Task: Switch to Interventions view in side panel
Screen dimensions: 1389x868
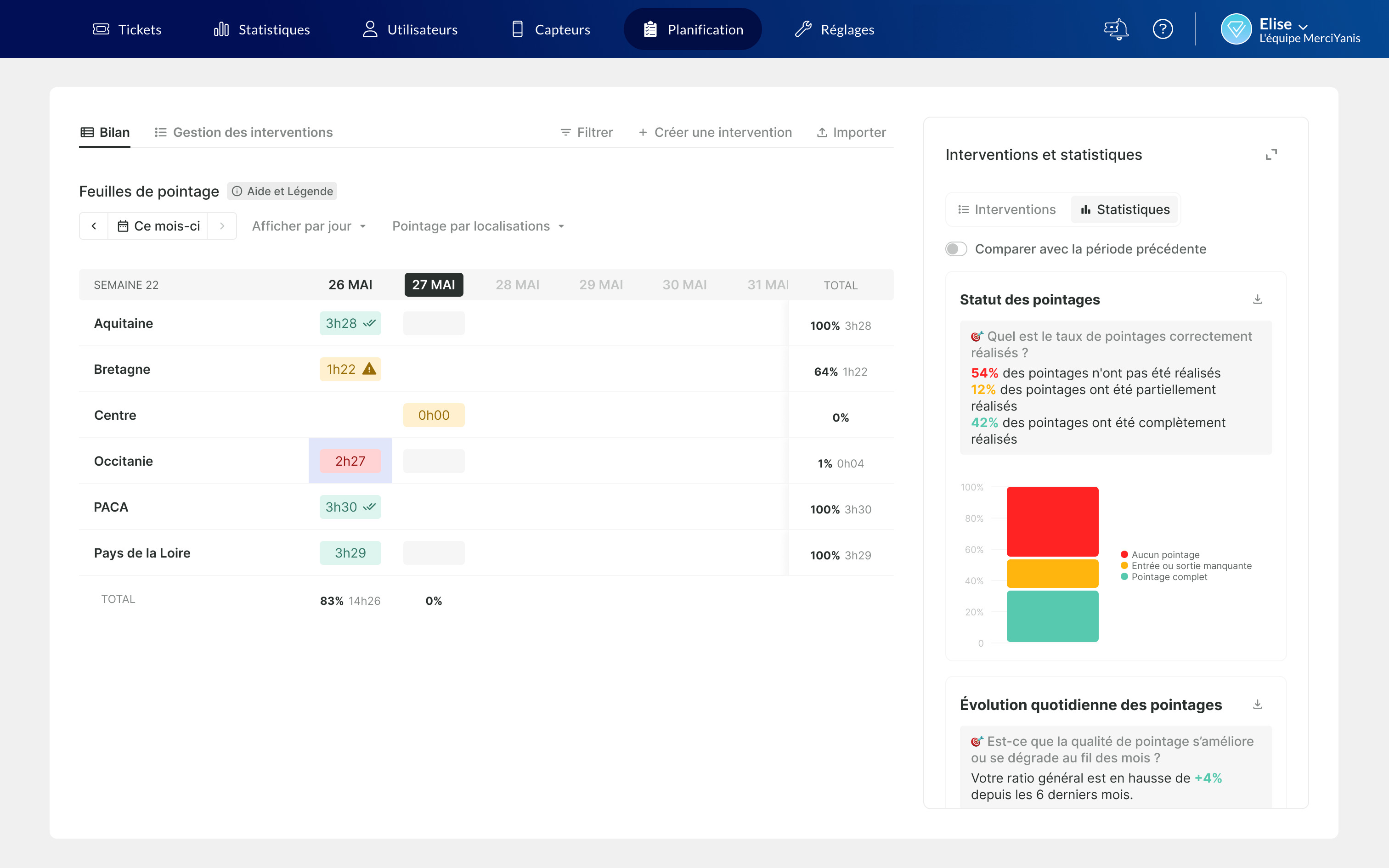Action: (1007, 209)
